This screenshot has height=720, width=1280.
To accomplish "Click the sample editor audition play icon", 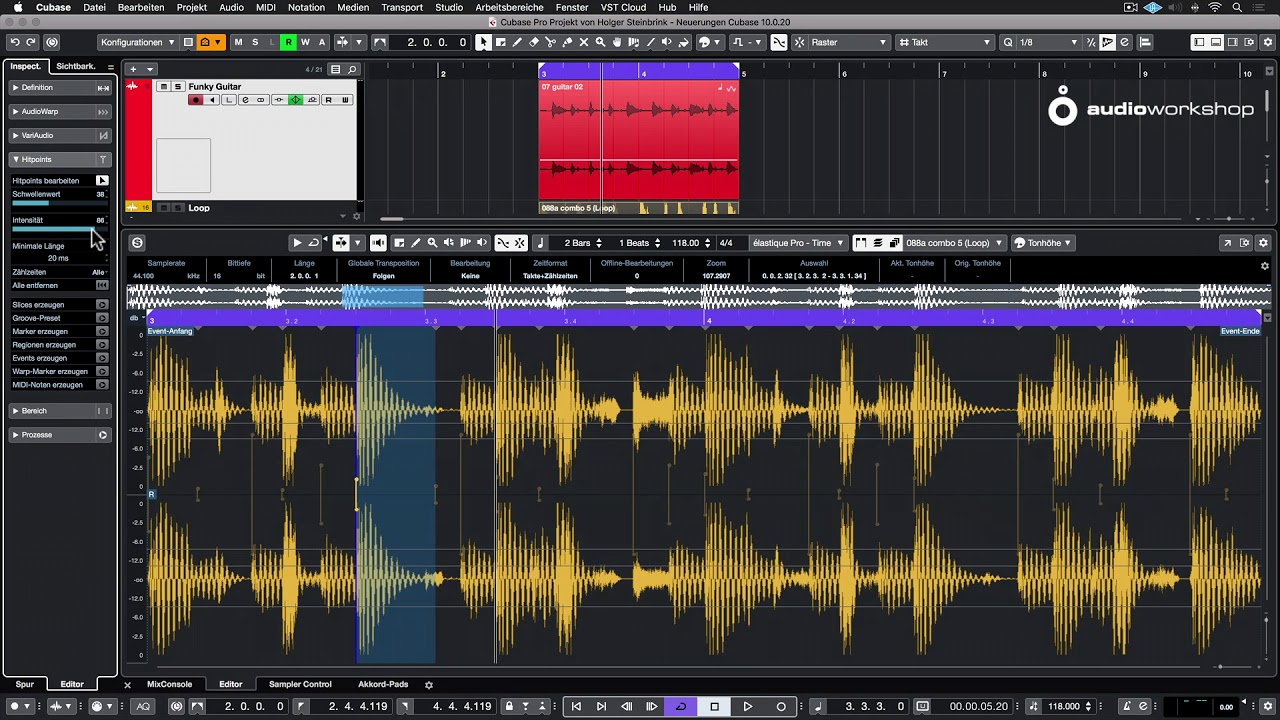I will coord(297,243).
